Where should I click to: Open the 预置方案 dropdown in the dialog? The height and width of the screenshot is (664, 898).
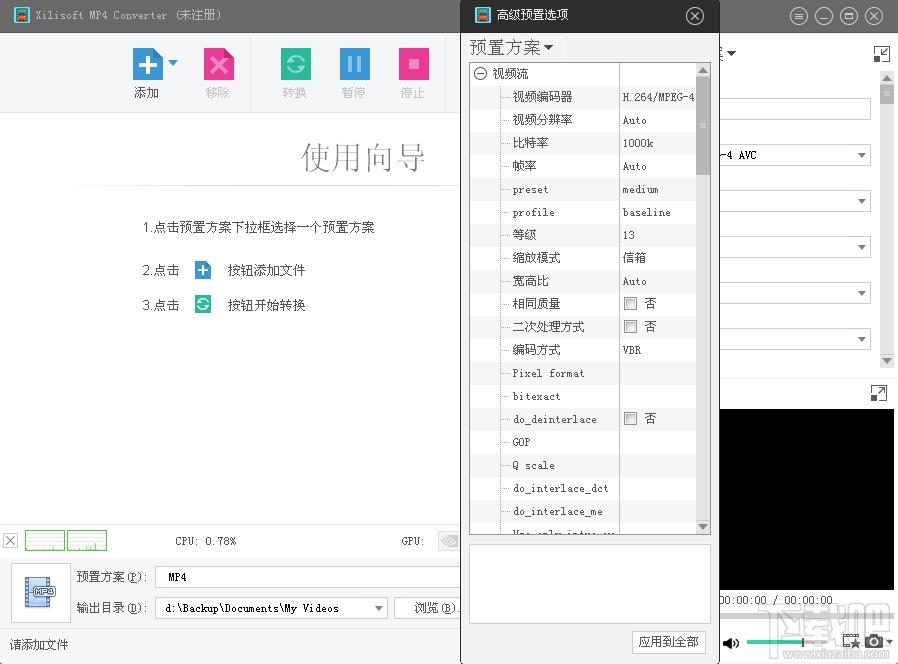click(511, 48)
